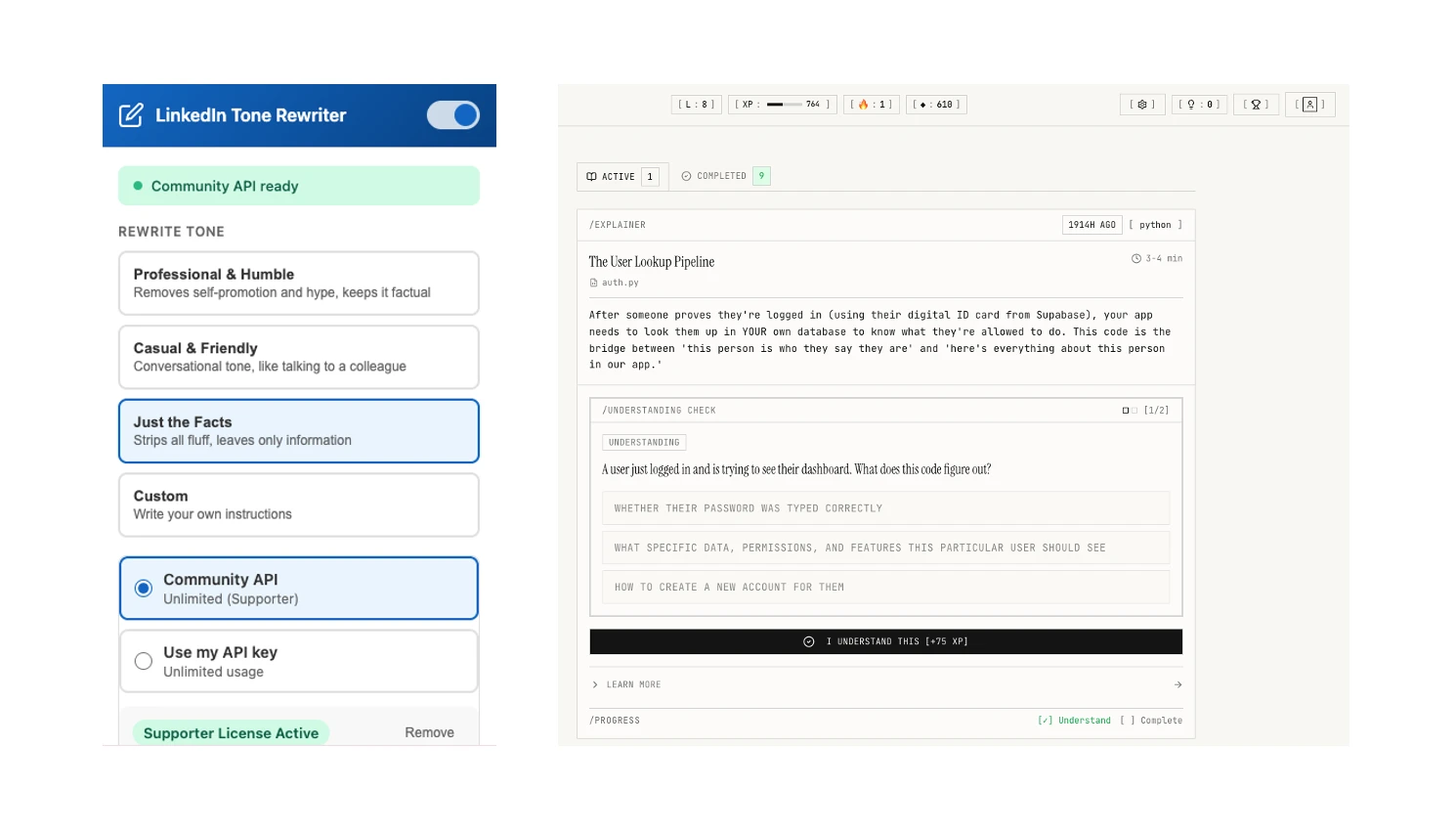Click the diamond gems counter showing 610
The height and width of the screenshot is (834, 1456).
936,105
